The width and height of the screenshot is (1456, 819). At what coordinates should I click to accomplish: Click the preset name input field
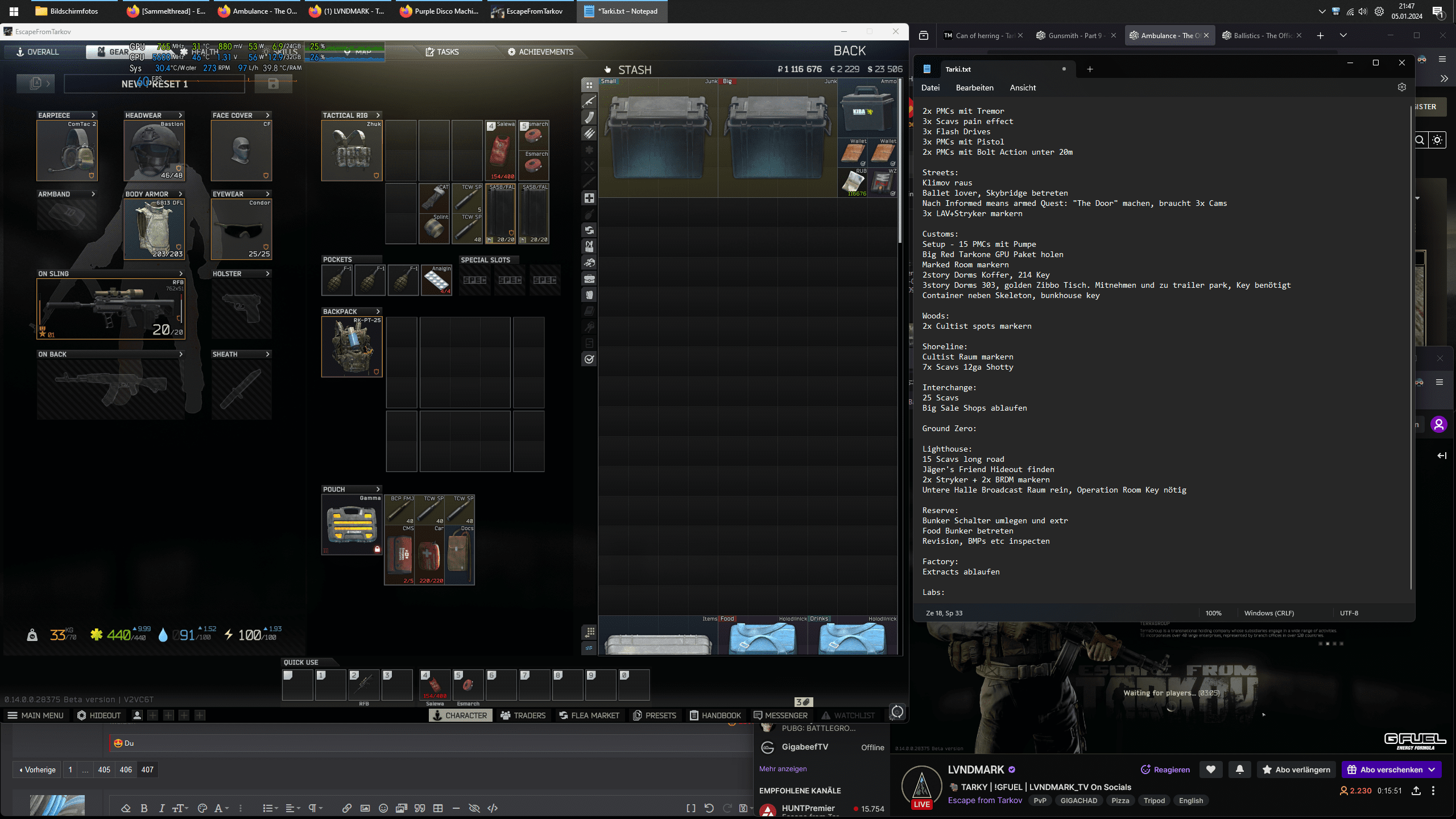click(x=154, y=84)
